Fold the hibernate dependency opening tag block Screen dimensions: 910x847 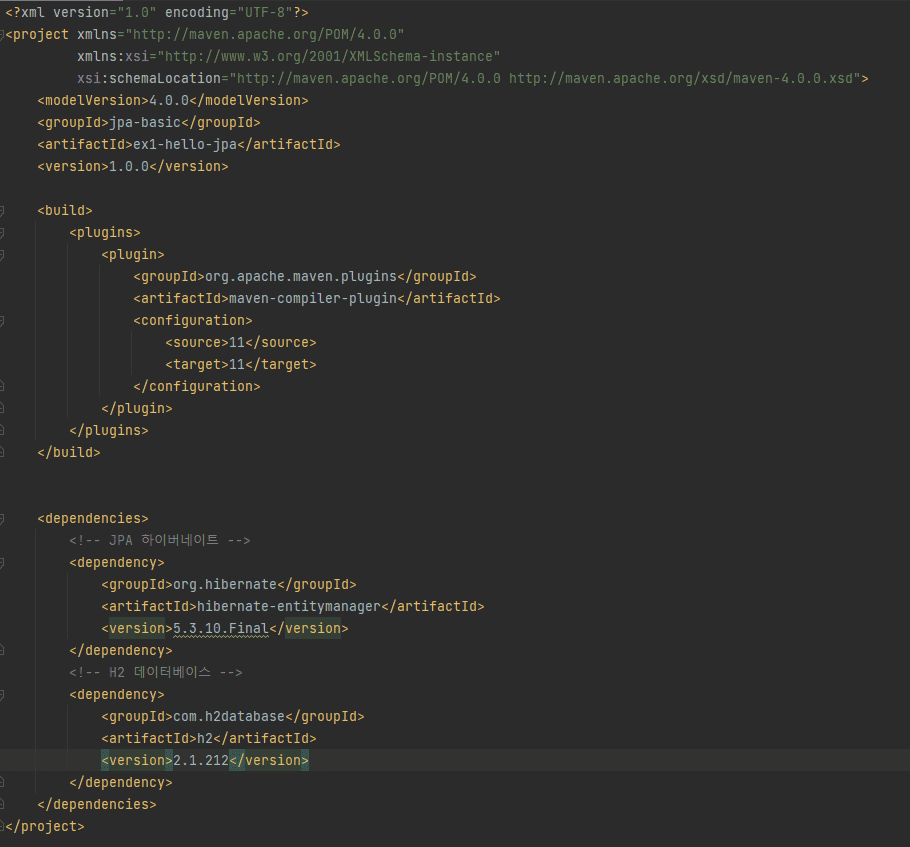click(2, 563)
